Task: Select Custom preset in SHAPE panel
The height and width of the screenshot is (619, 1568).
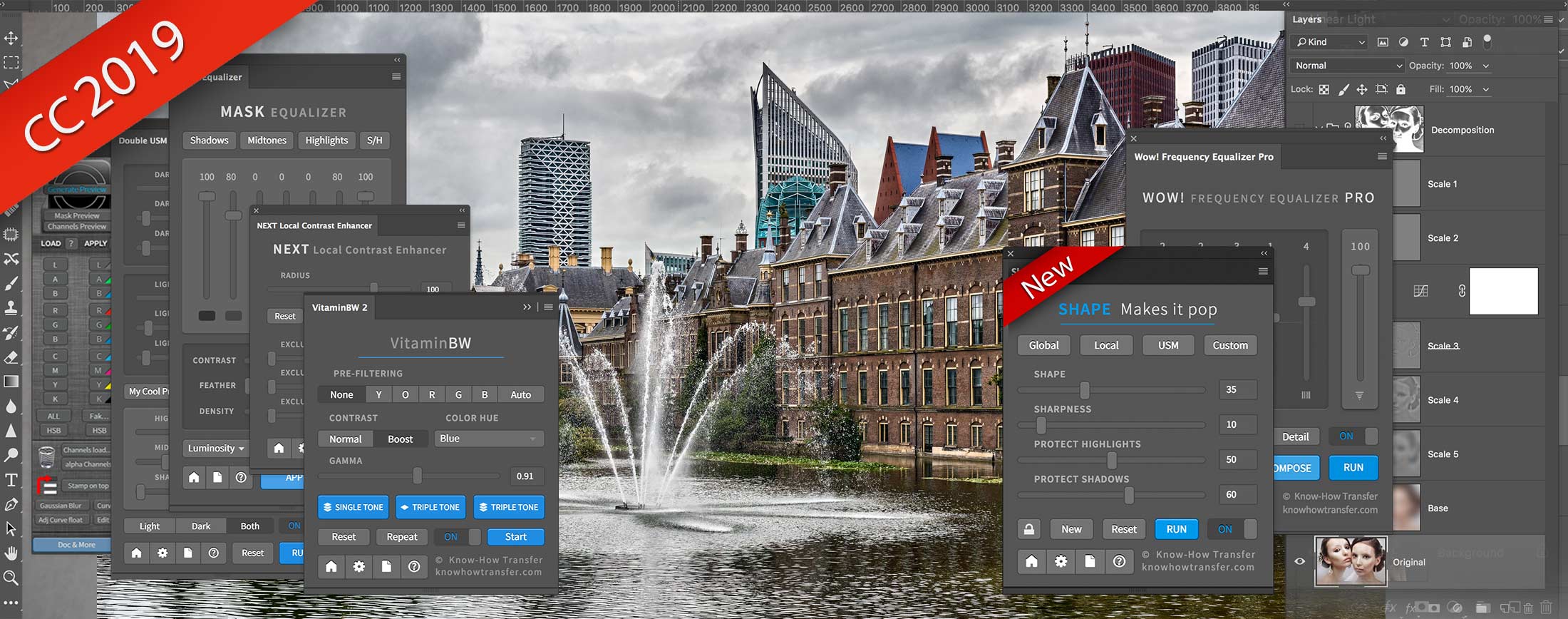Action: click(x=1231, y=345)
